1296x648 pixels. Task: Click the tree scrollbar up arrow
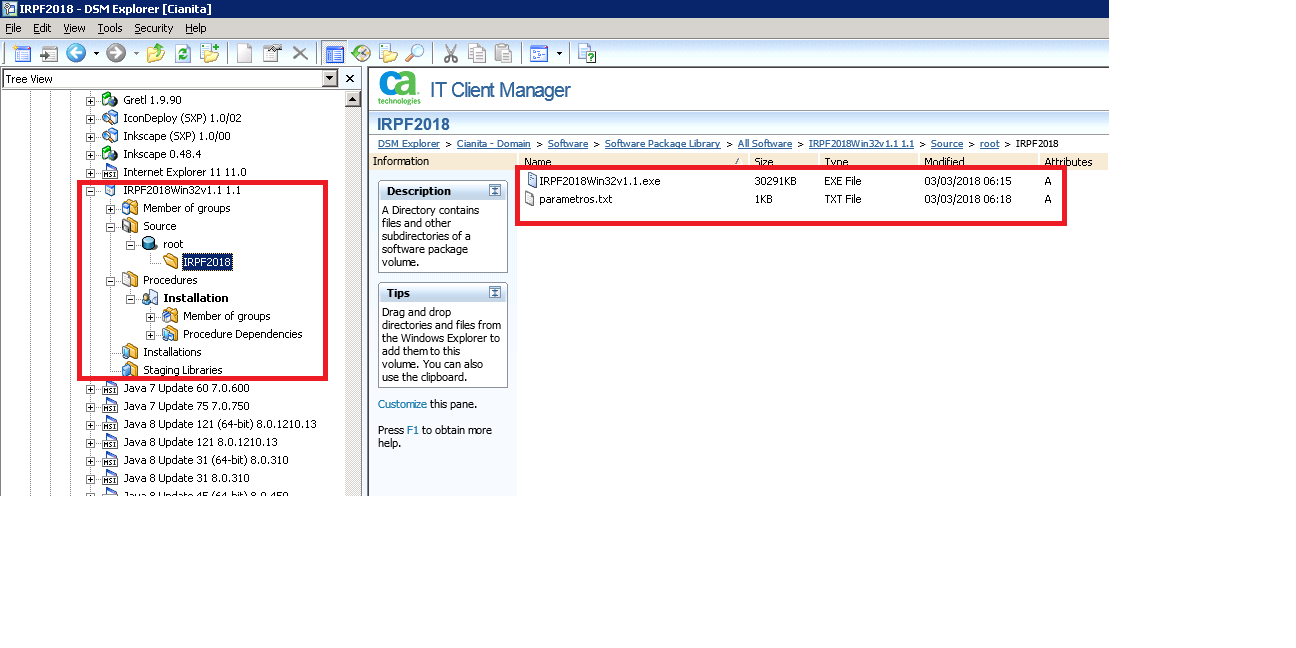(353, 99)
